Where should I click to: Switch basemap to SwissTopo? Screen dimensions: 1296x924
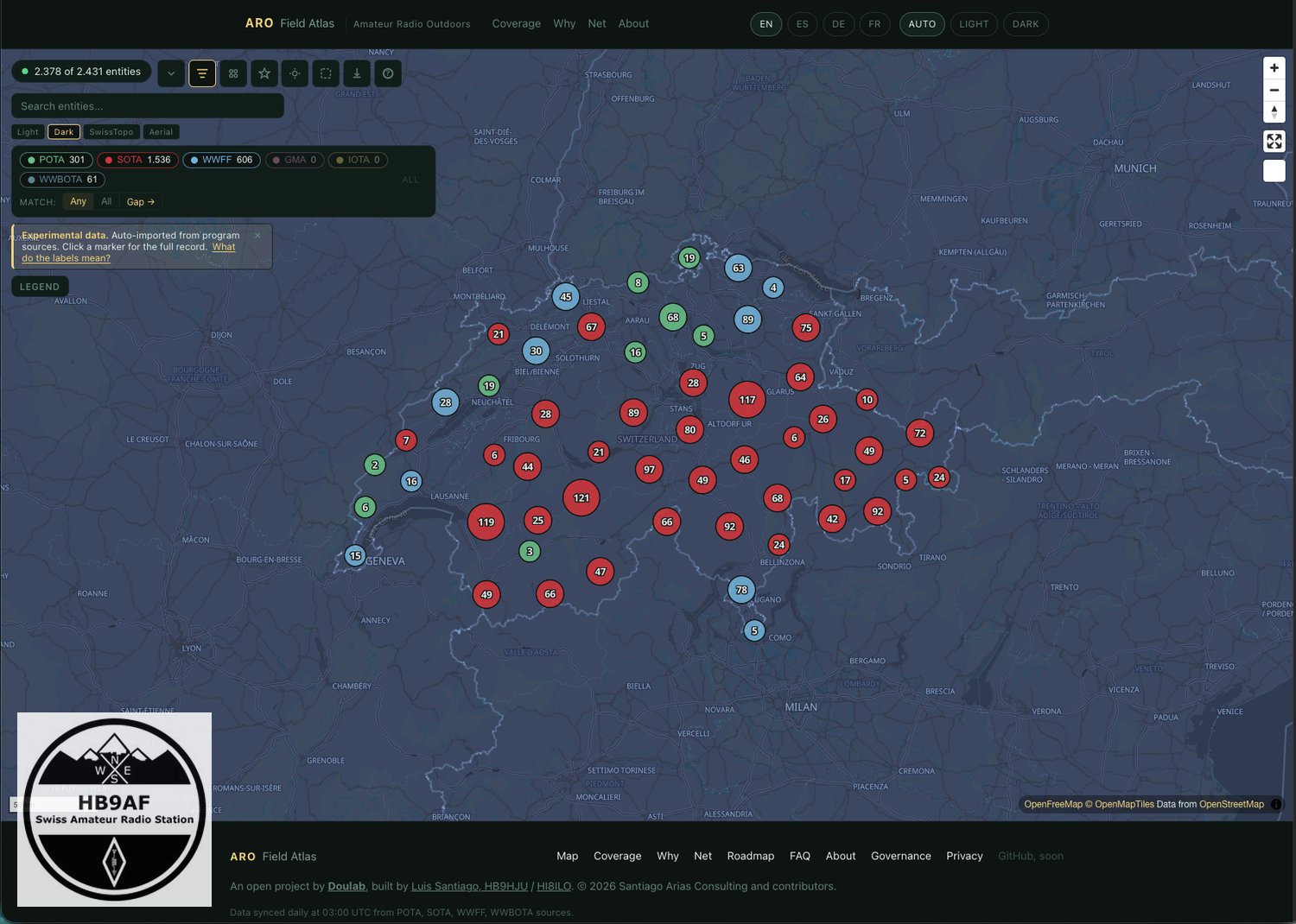(x=111, y=132)
